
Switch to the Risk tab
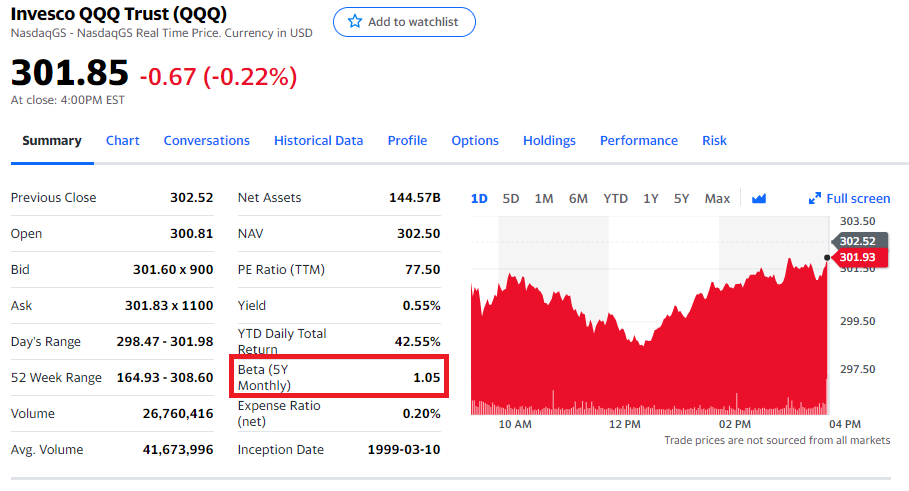coord(714,141)
